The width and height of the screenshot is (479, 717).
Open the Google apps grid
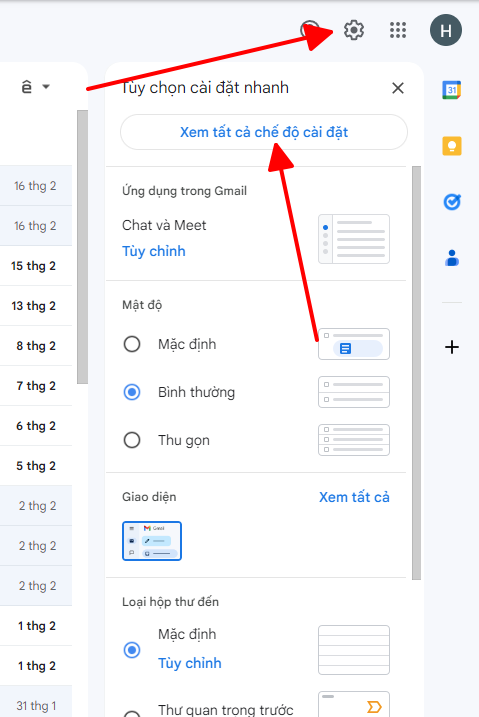(398, 30)
